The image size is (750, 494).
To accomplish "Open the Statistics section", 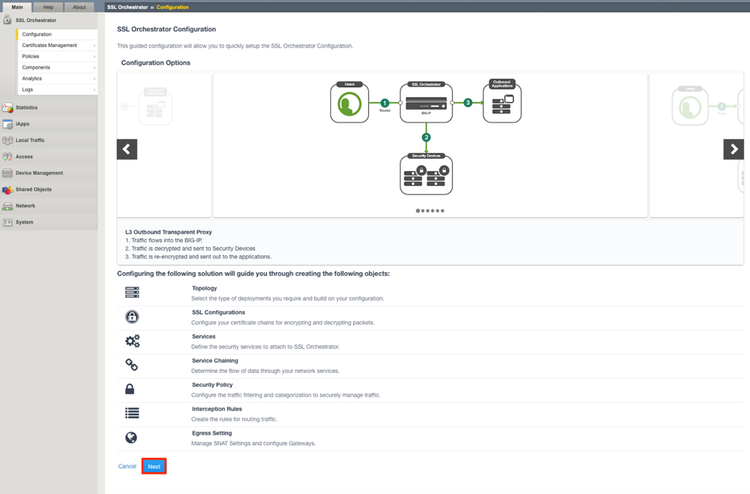I will 49,108.
